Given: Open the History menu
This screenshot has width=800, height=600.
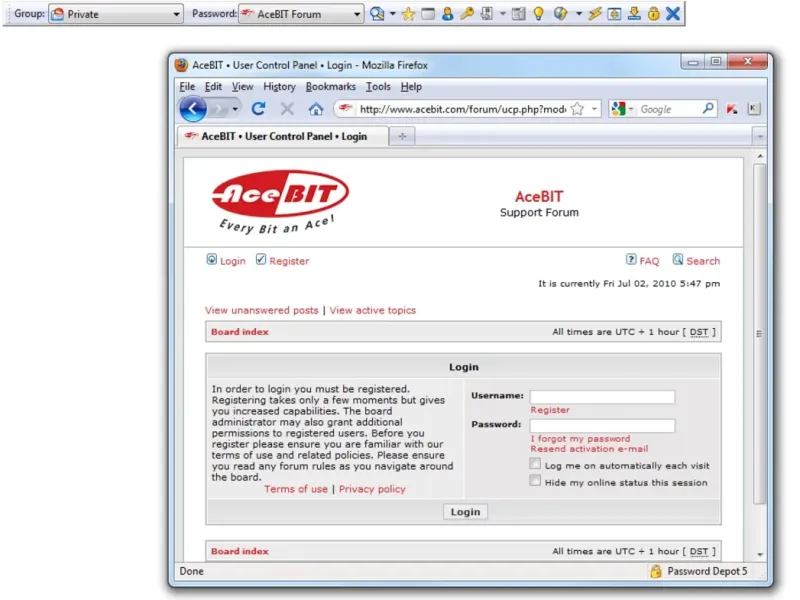Looking at the screenshot, I should (280, 87).
